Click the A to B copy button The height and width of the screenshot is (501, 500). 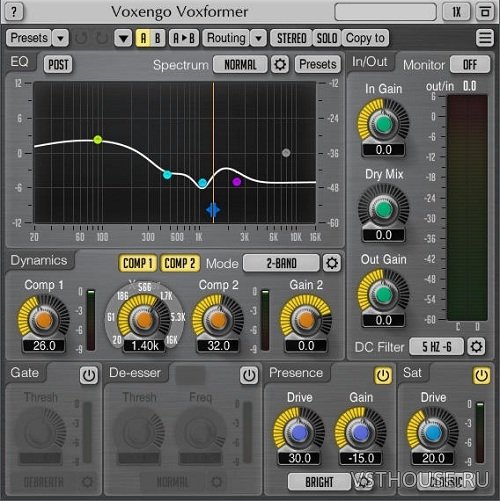184,38
